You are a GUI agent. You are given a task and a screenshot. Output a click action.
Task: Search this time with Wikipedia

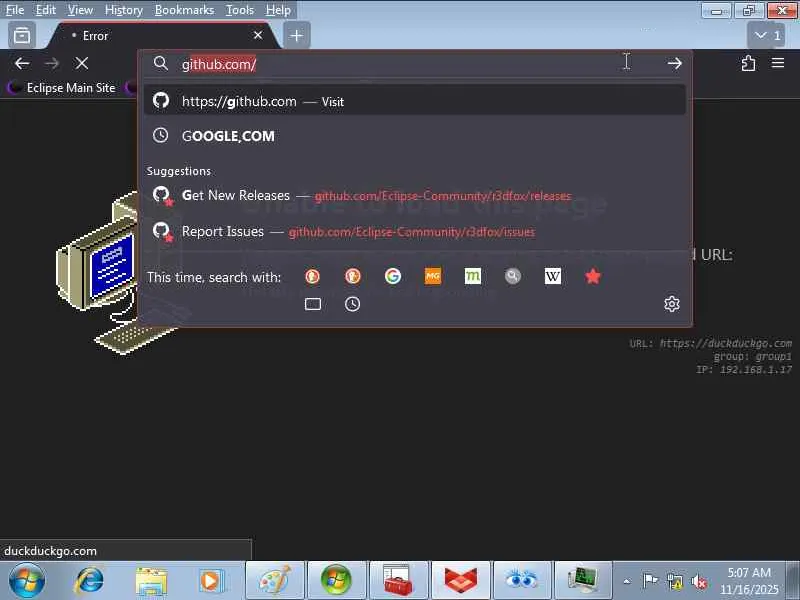pos(553,277)
